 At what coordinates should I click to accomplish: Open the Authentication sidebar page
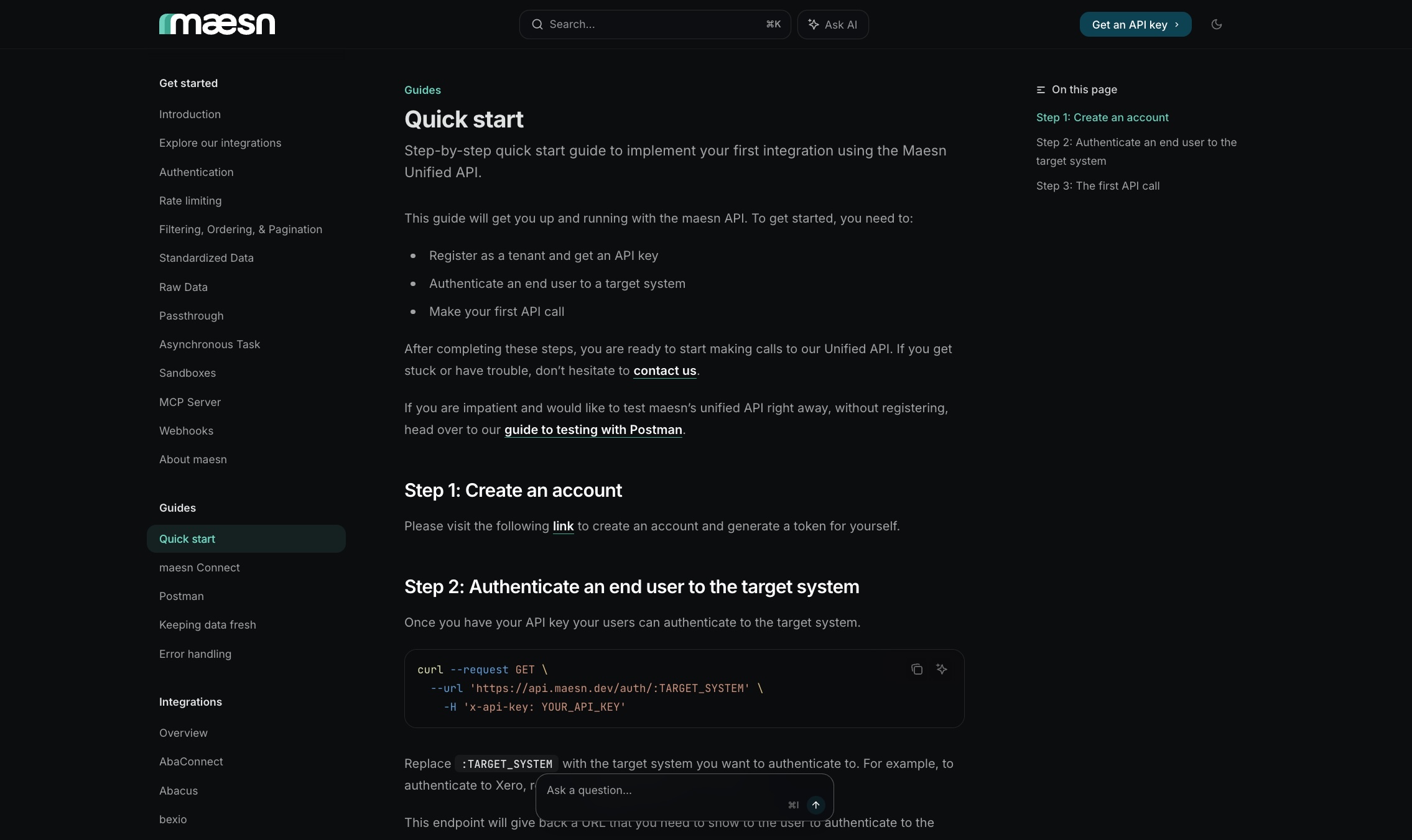196,172
